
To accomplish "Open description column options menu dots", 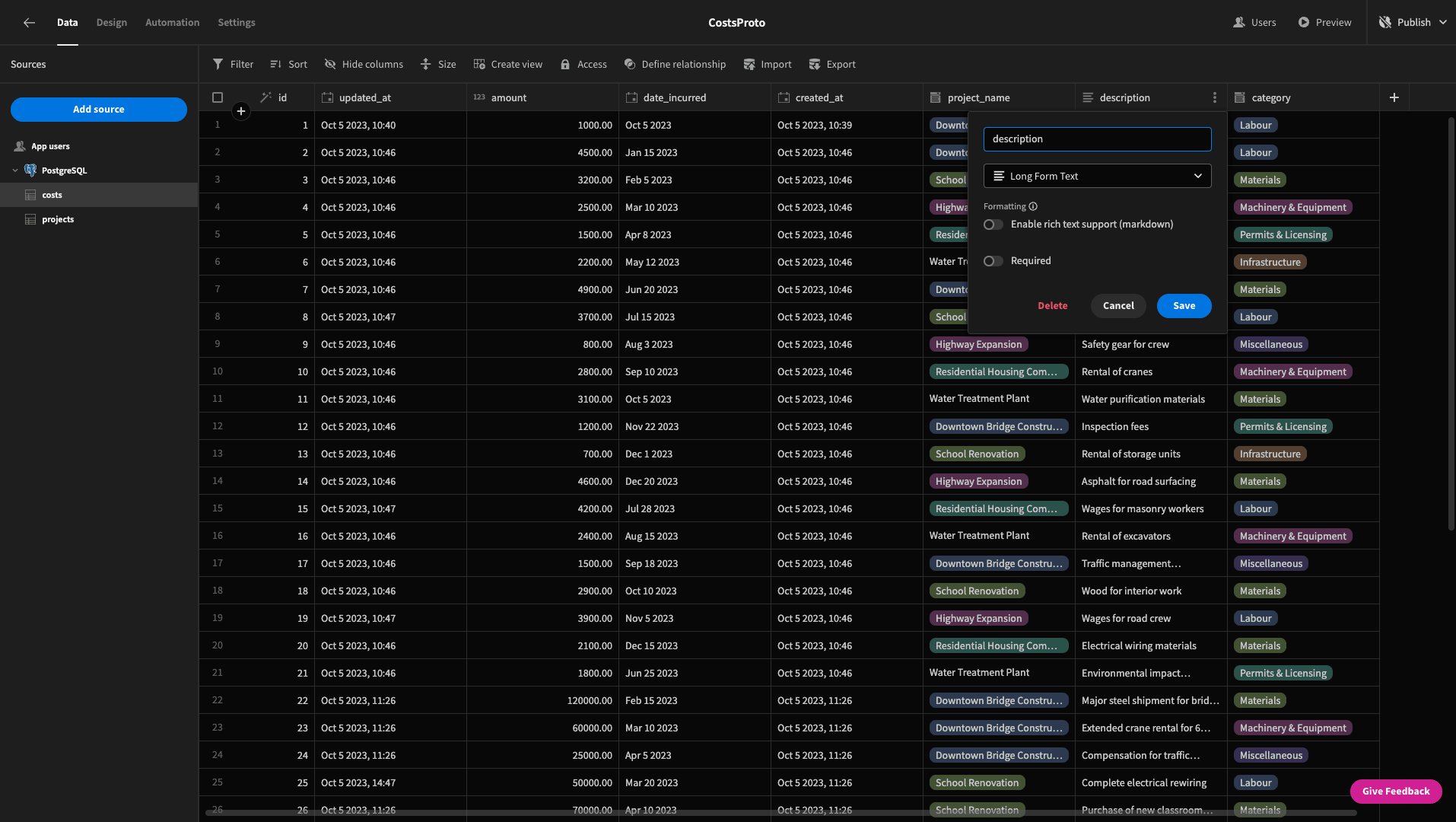I will (x=1214, y=97).
